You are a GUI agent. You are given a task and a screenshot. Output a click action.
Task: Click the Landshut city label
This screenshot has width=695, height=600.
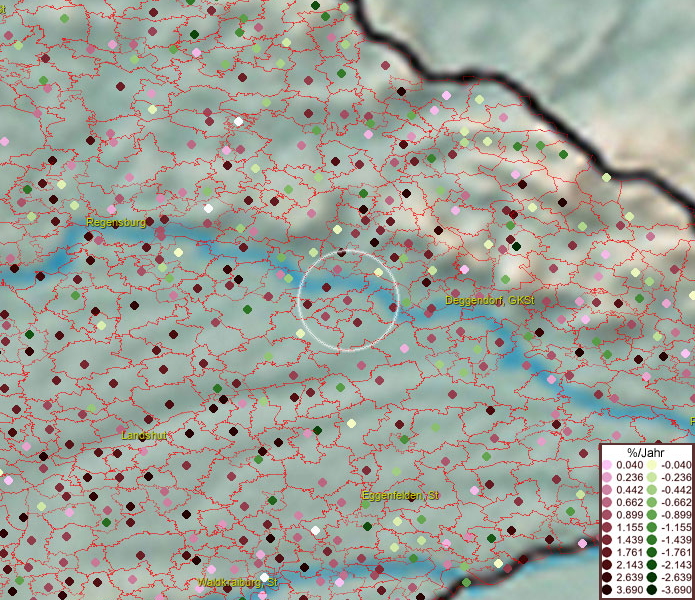point(144,436)
